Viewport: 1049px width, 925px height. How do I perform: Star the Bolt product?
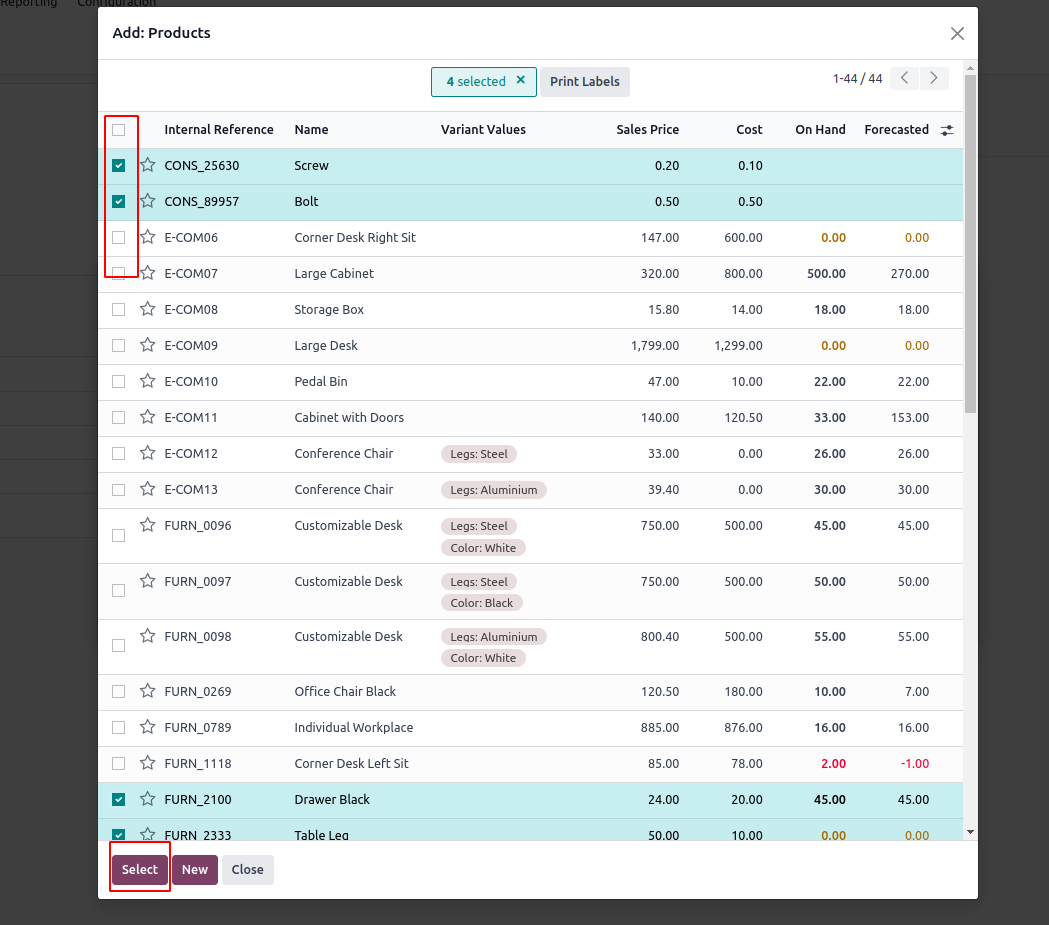click(x=148, y=201)
